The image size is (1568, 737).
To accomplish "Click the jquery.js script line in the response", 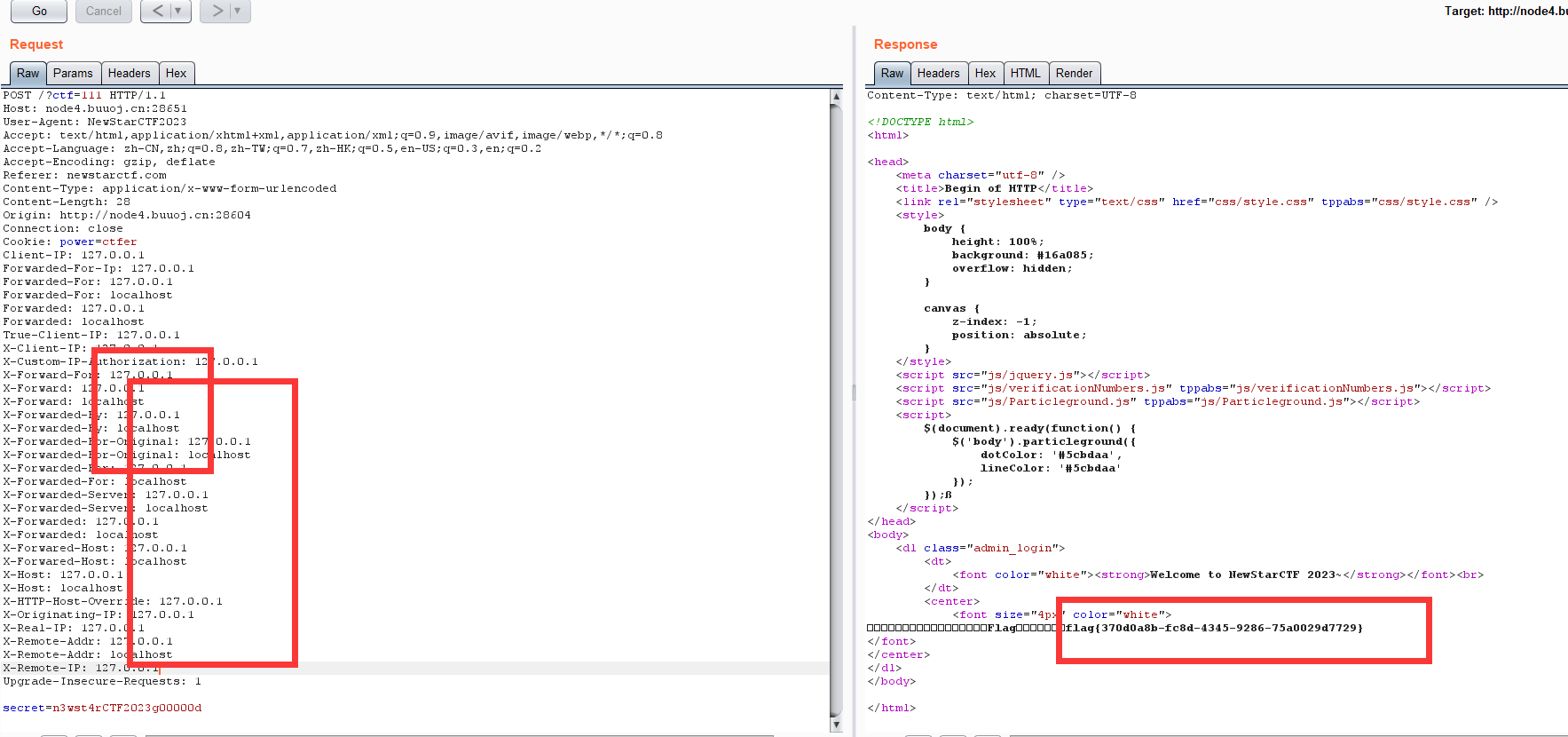I will pyautogui.click(x=1023, y=375).
